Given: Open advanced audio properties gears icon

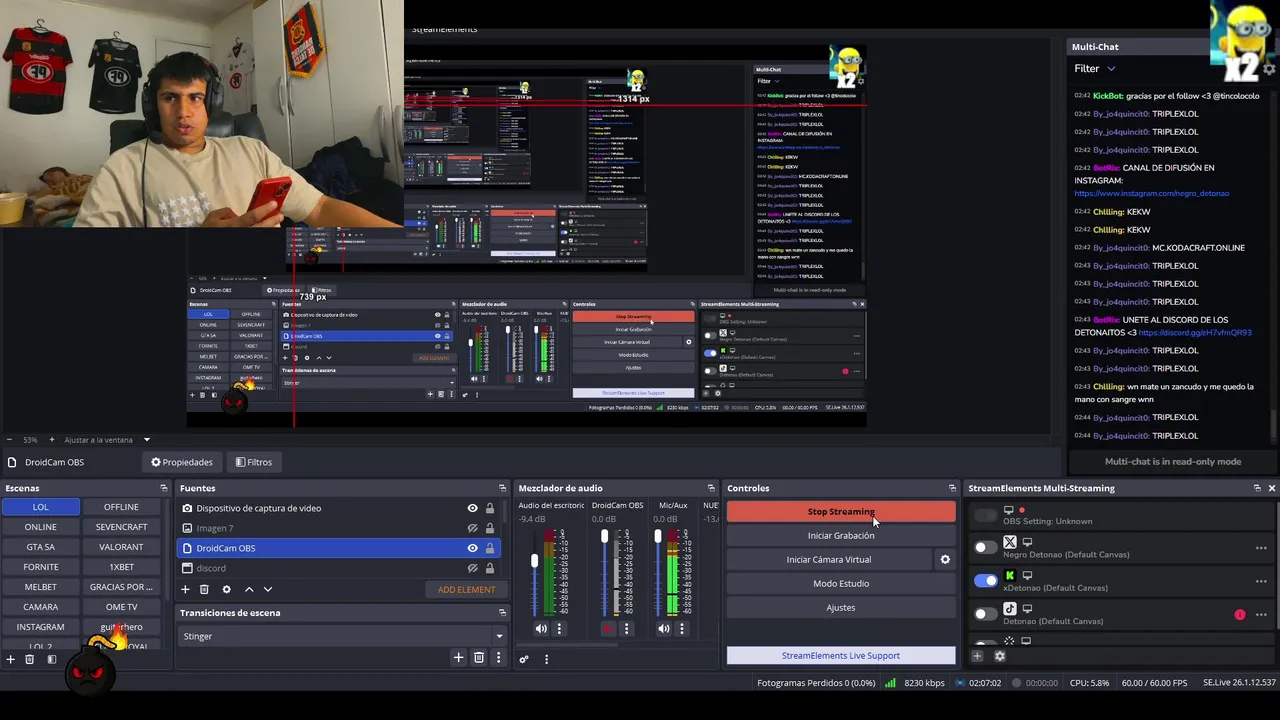Looking at the screenshot, I should click(523, 659).
